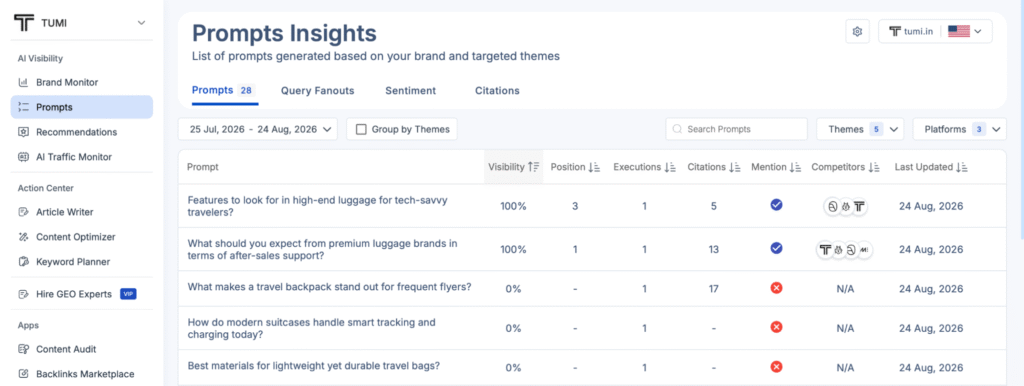Check the Group by Themes checkbox

[x=361, y=129]
